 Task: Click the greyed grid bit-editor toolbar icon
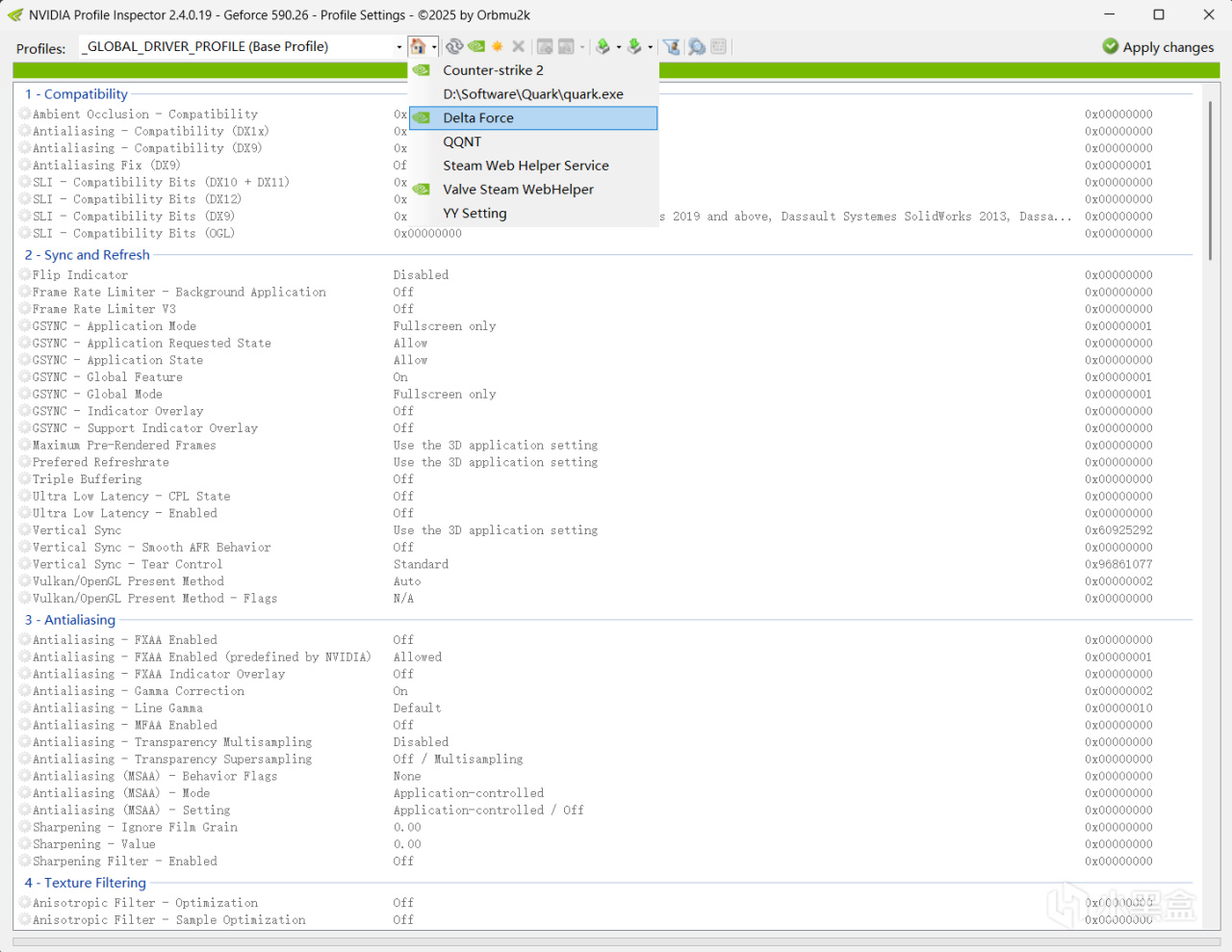pyautogui.click(x=719, y=46)
